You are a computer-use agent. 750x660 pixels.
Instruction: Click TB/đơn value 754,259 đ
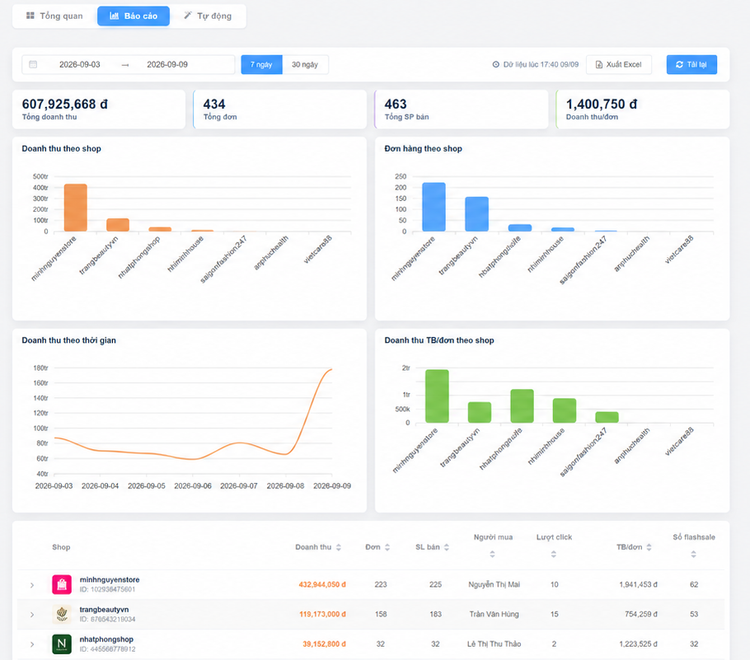pyautogui.click(x=641, y=614)
